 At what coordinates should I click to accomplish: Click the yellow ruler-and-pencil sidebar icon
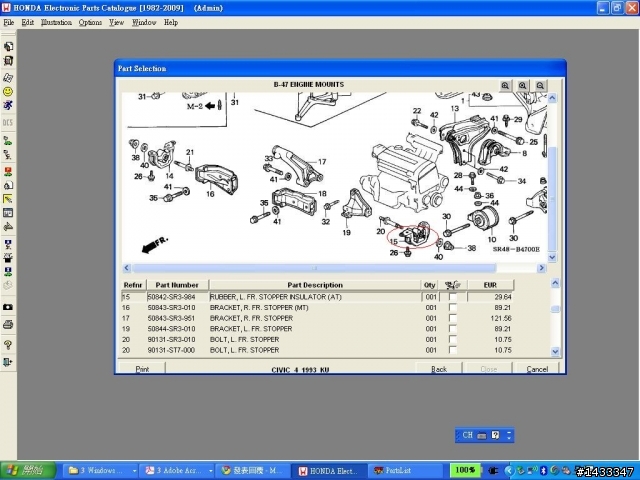8,199
